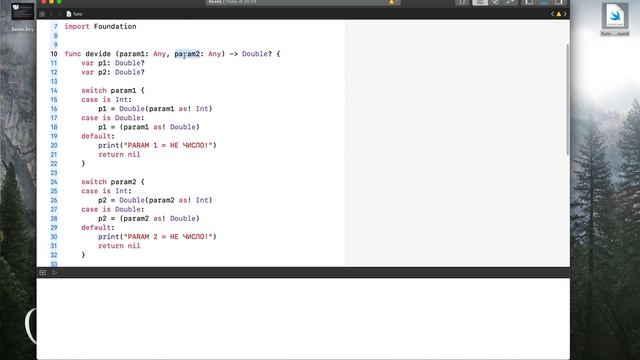Click line number 10 in the gutter
This screenshot has width=640, height=360.
pos(54,54)
